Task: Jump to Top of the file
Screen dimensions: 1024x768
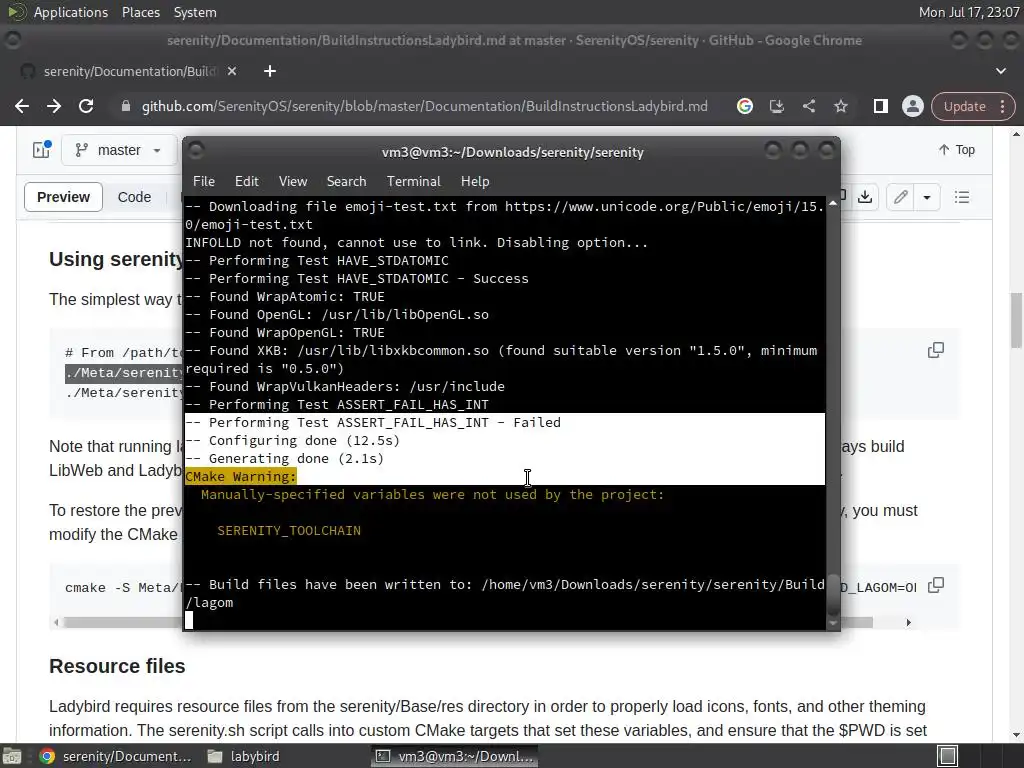Action: [957, 150]
